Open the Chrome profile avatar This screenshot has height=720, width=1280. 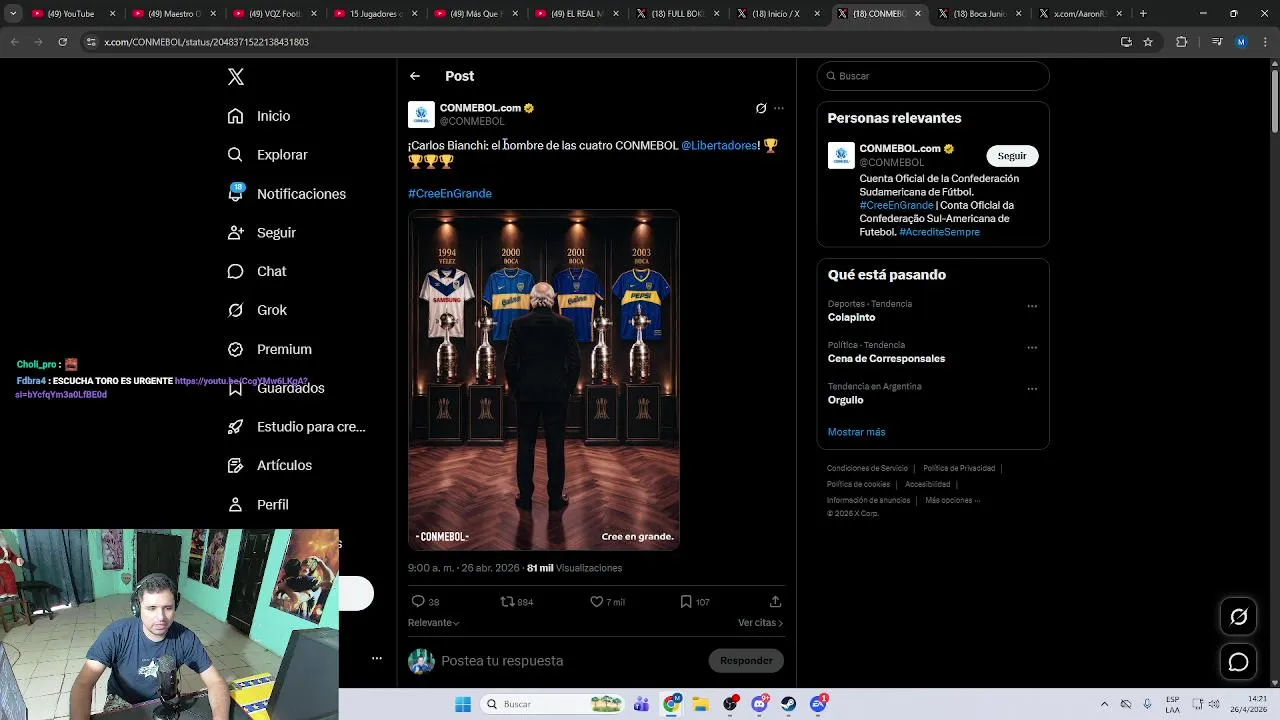pos(1241,42)
